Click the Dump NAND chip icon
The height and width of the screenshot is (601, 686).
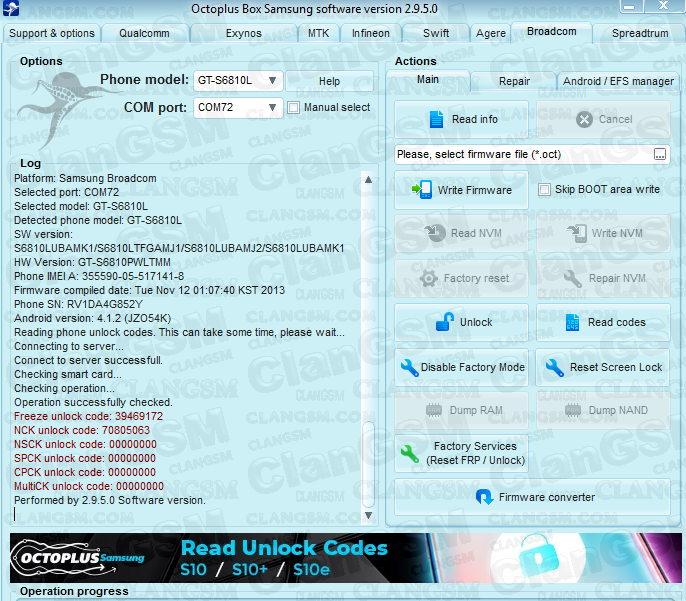click(573, 410)
